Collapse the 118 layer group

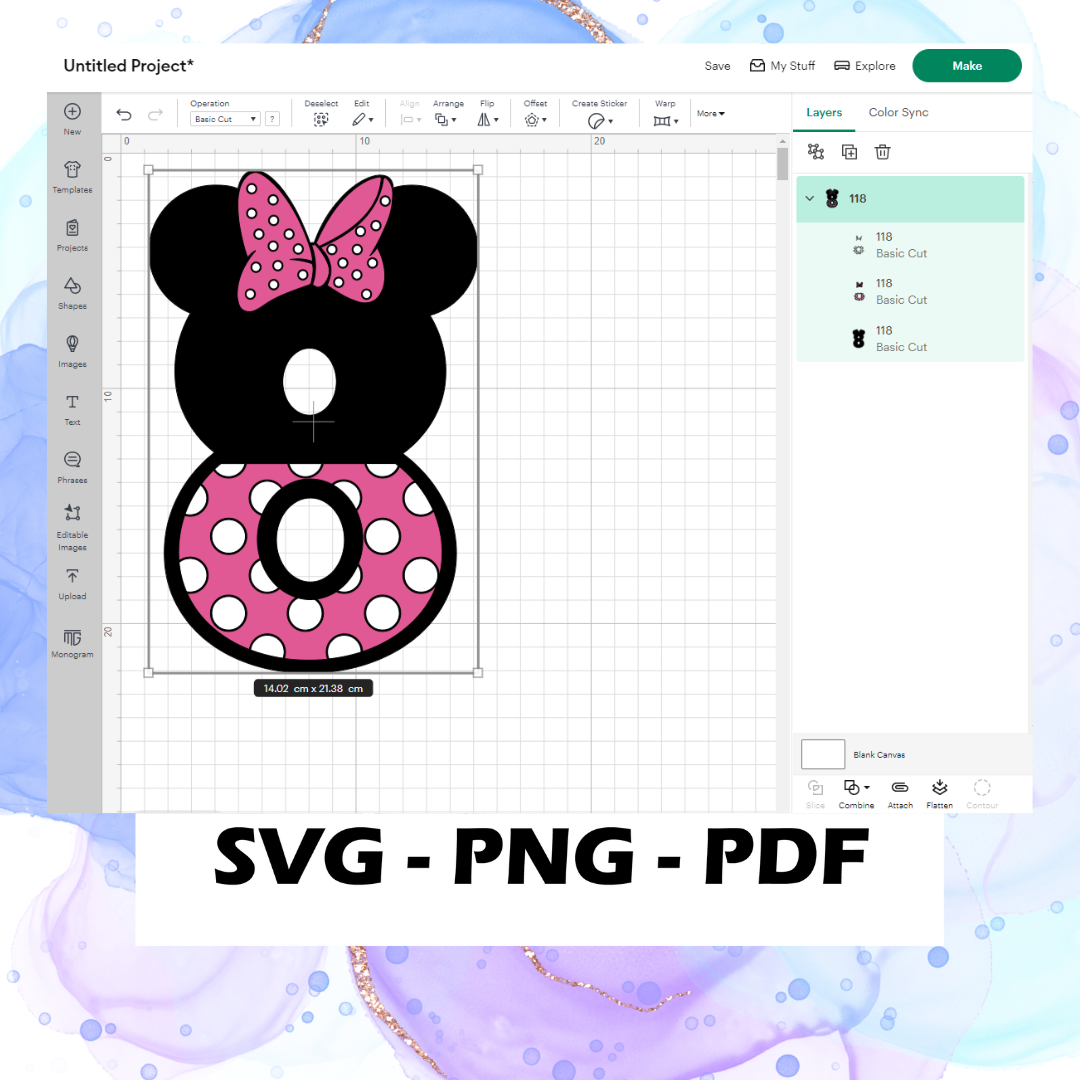click(x=810, y=198)
